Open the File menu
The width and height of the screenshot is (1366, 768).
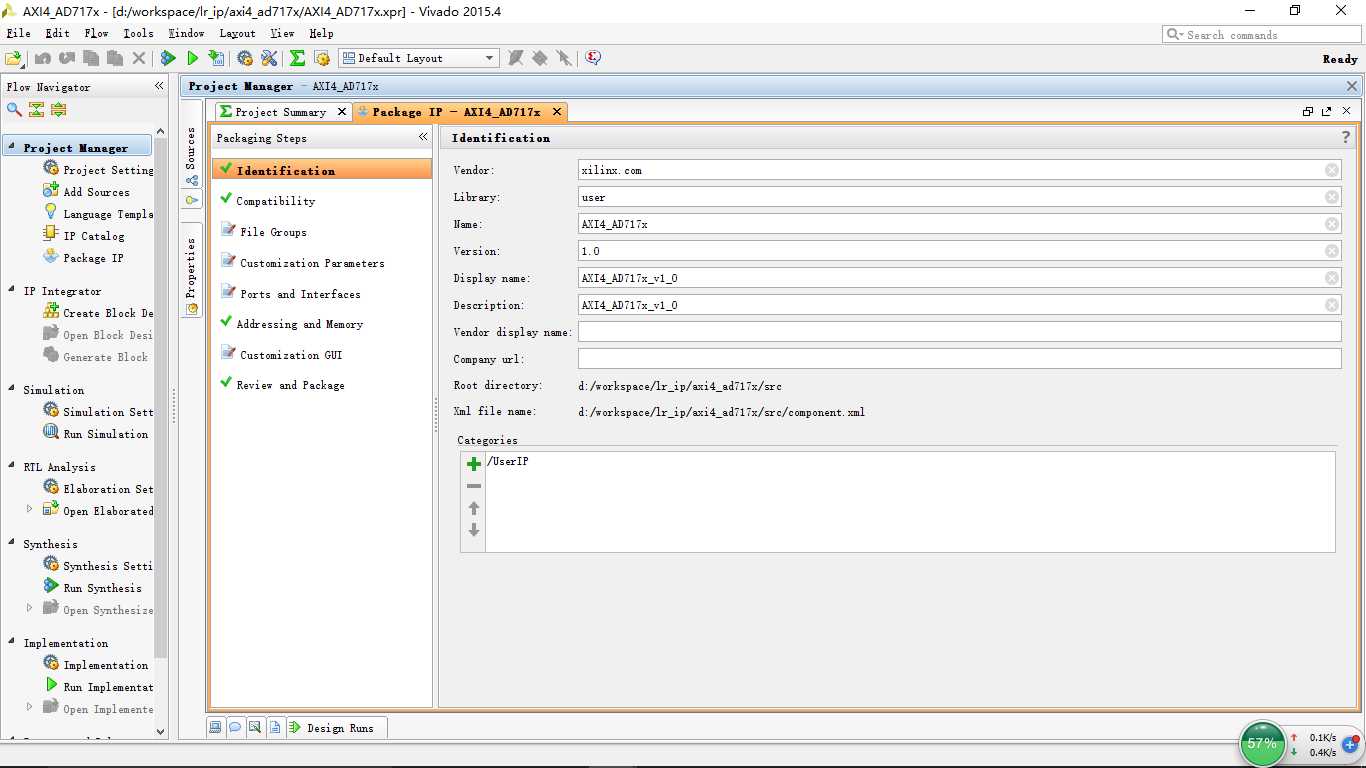coord(18,33)
